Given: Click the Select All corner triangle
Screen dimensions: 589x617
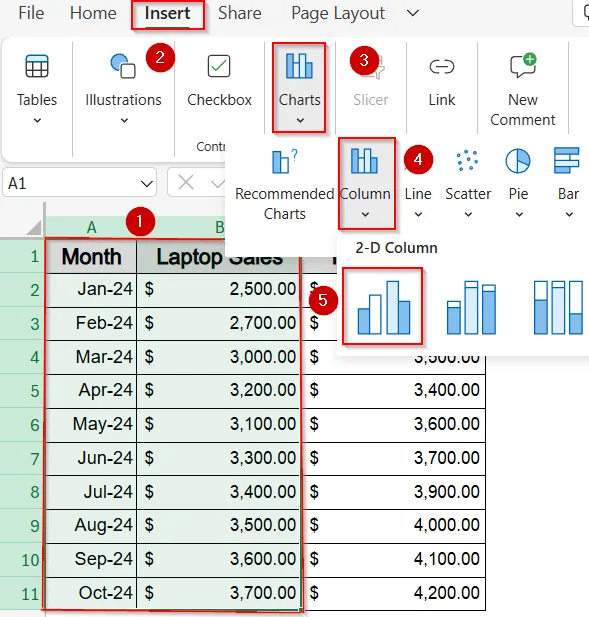Looking at the screenshot, I should coord(34,227).
